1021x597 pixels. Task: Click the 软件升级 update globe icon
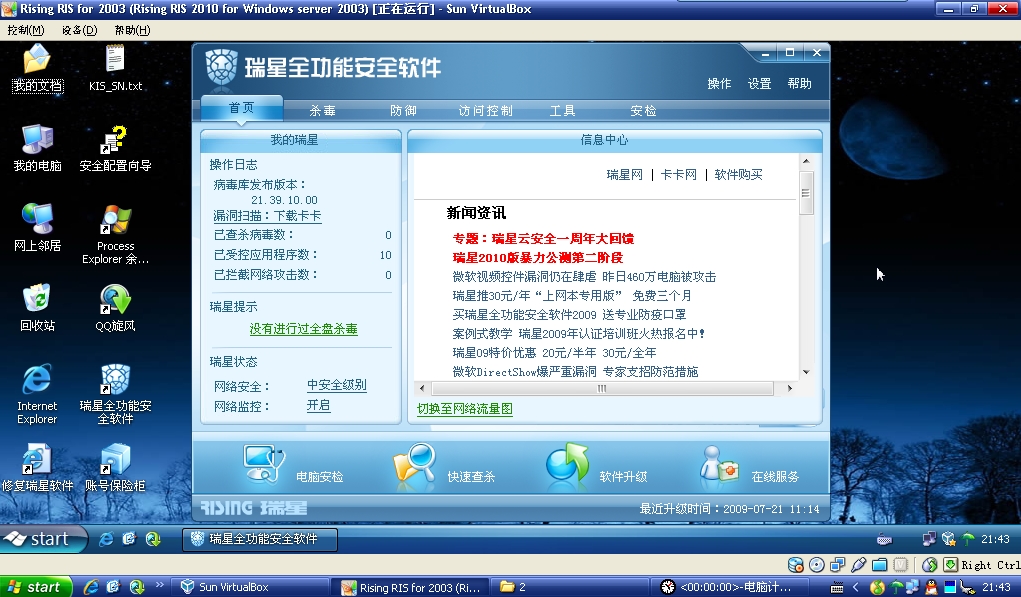click(x=566, y=464)
